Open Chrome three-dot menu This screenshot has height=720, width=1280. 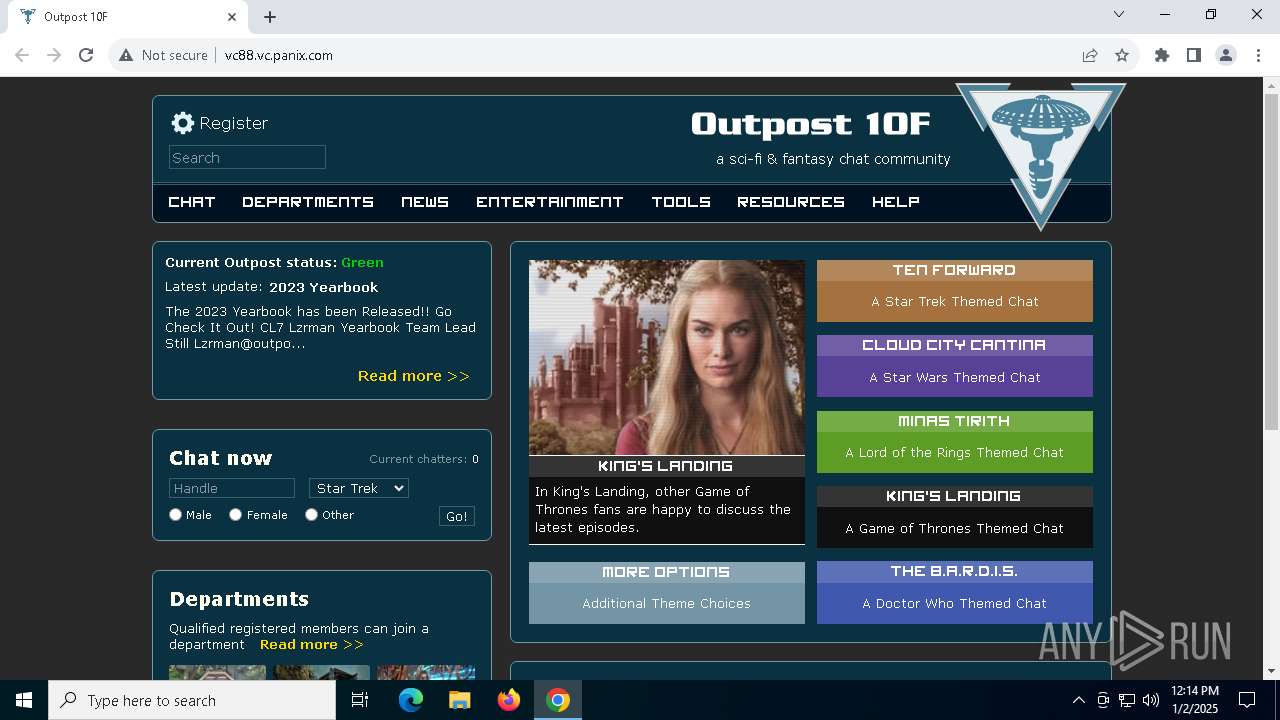click(1257, 55)
